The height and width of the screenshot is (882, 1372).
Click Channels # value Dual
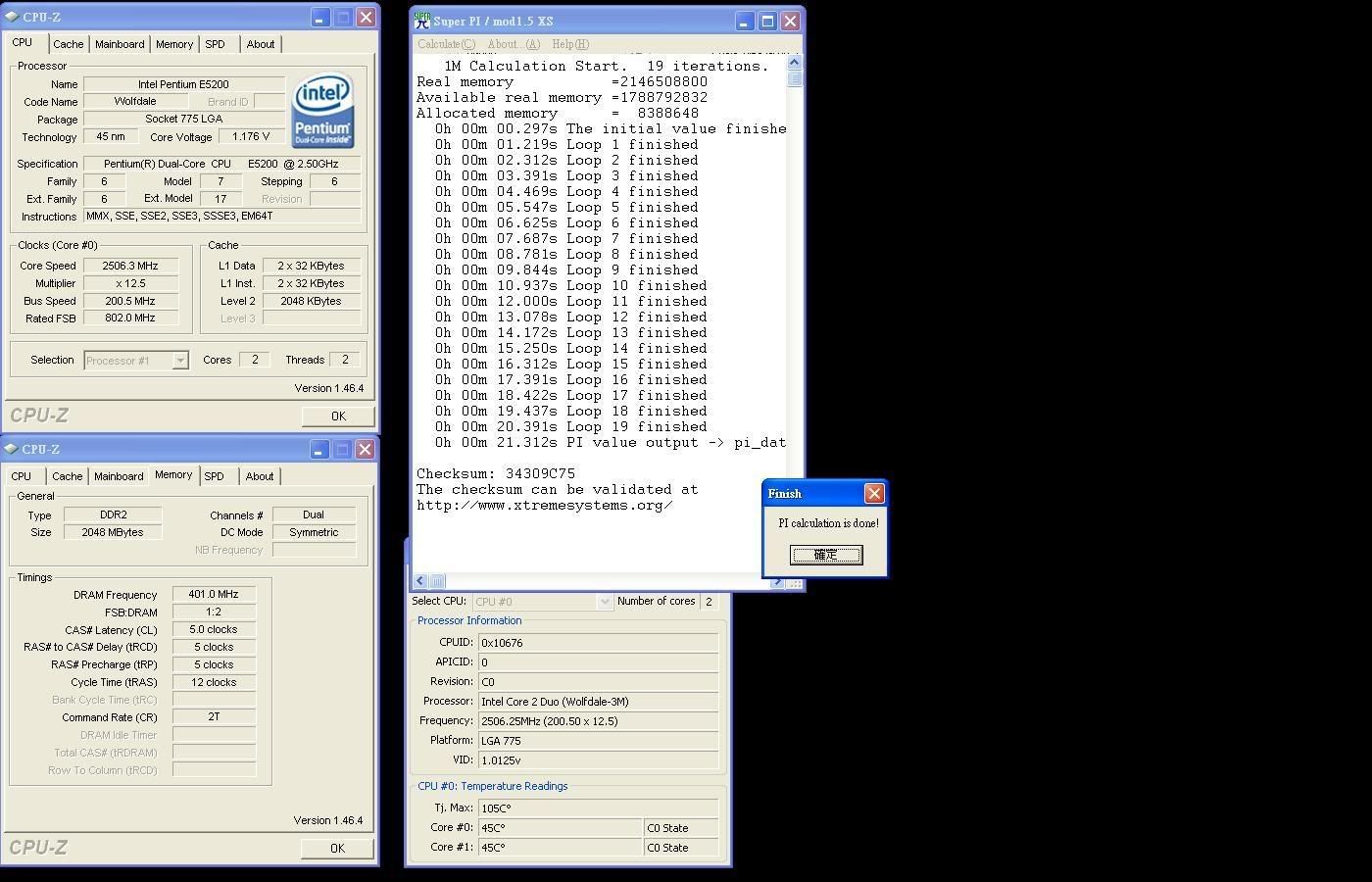[x=314, y=514]
